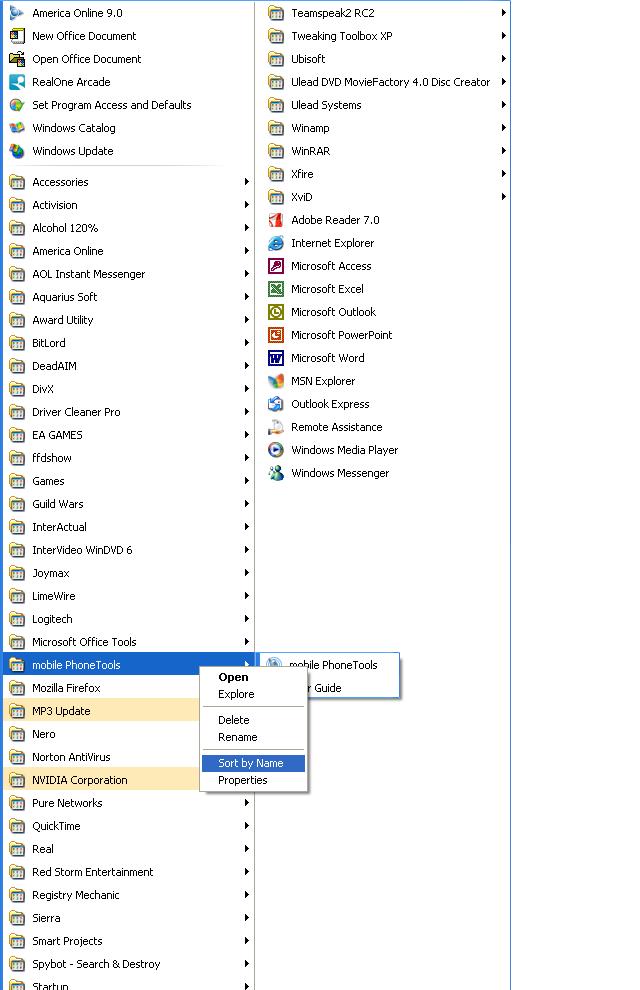Open the Registry Mechanic folder

pos(129,895)
